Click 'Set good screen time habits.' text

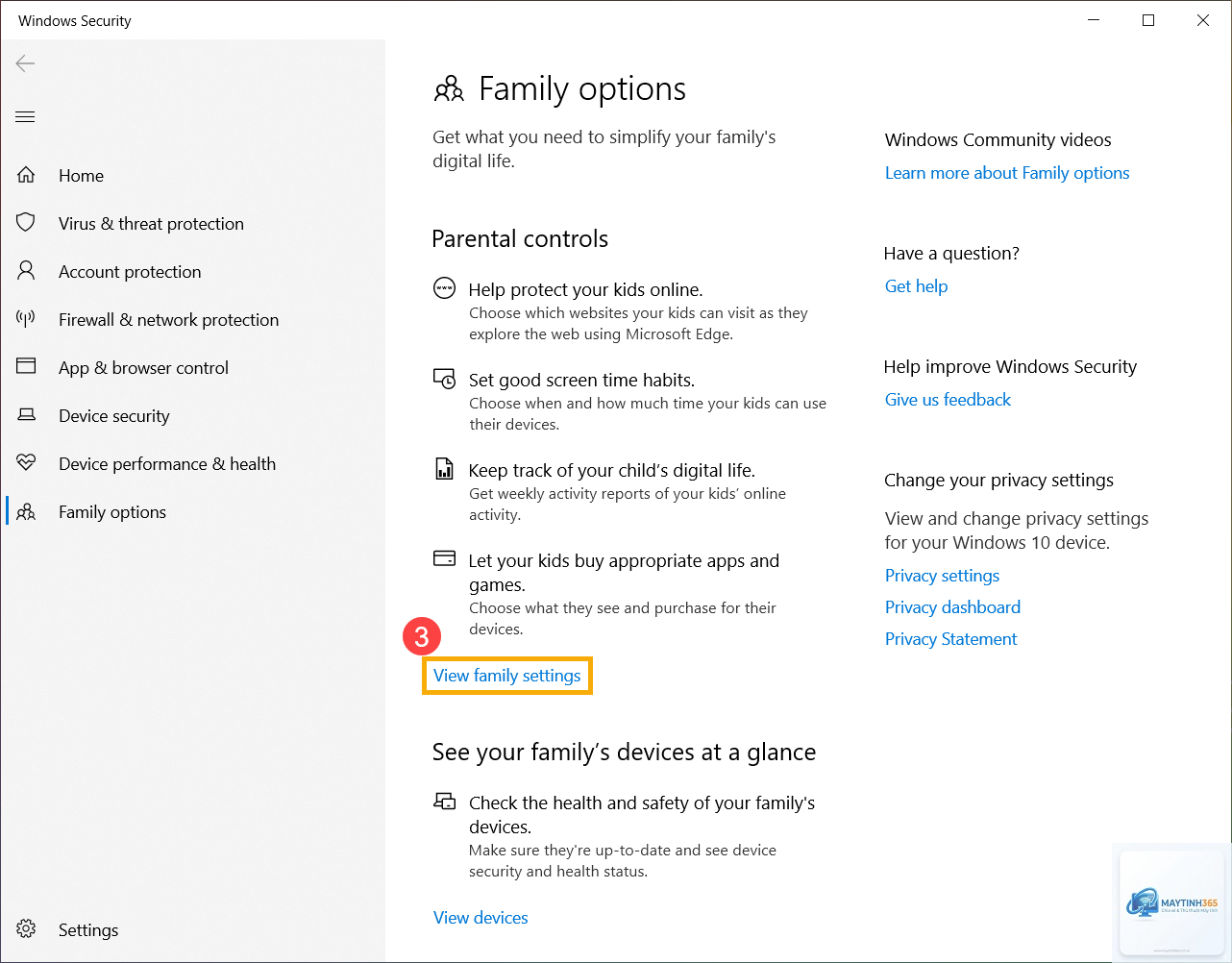[x=581, y=380]
